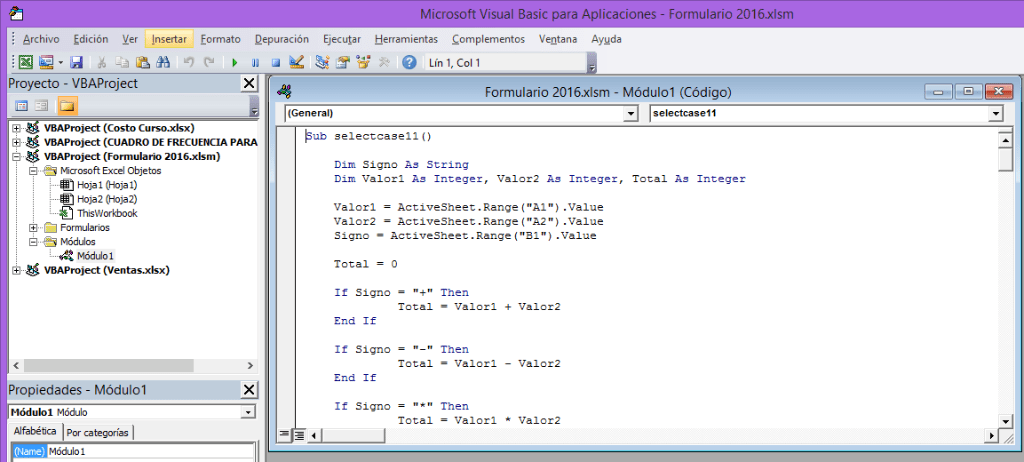Click the code window vertical scrollbar down arrow

(x=1005, y=421)
